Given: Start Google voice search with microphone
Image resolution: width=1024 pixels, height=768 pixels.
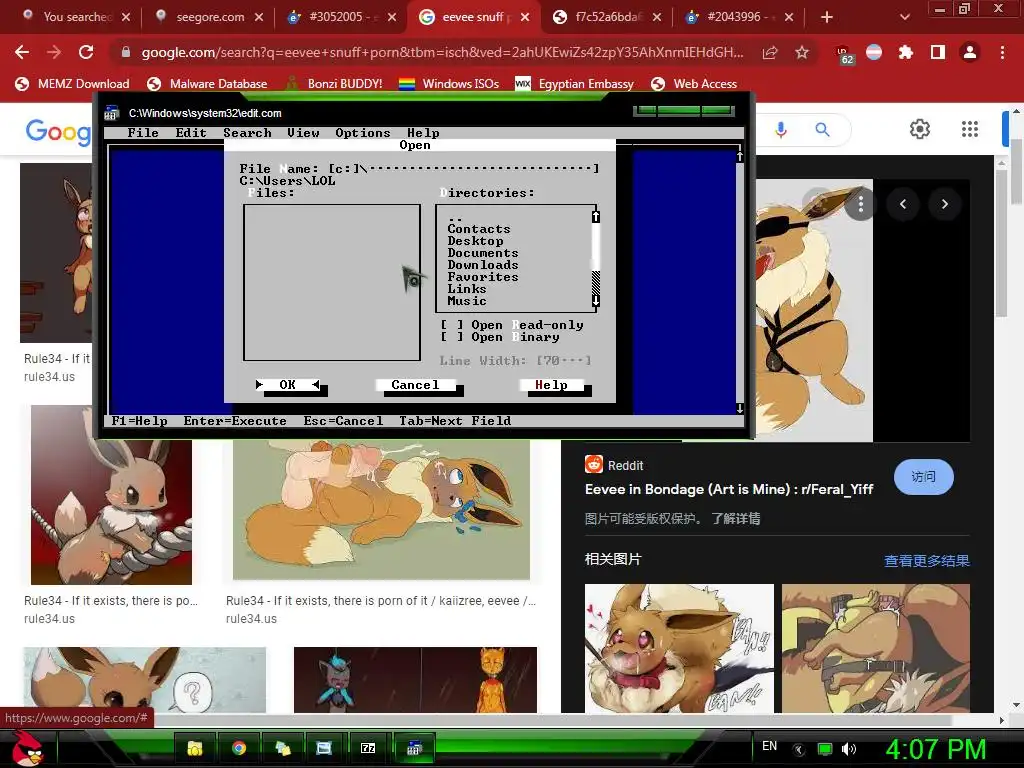Looking at the screenshot, I should coord(780,129).
